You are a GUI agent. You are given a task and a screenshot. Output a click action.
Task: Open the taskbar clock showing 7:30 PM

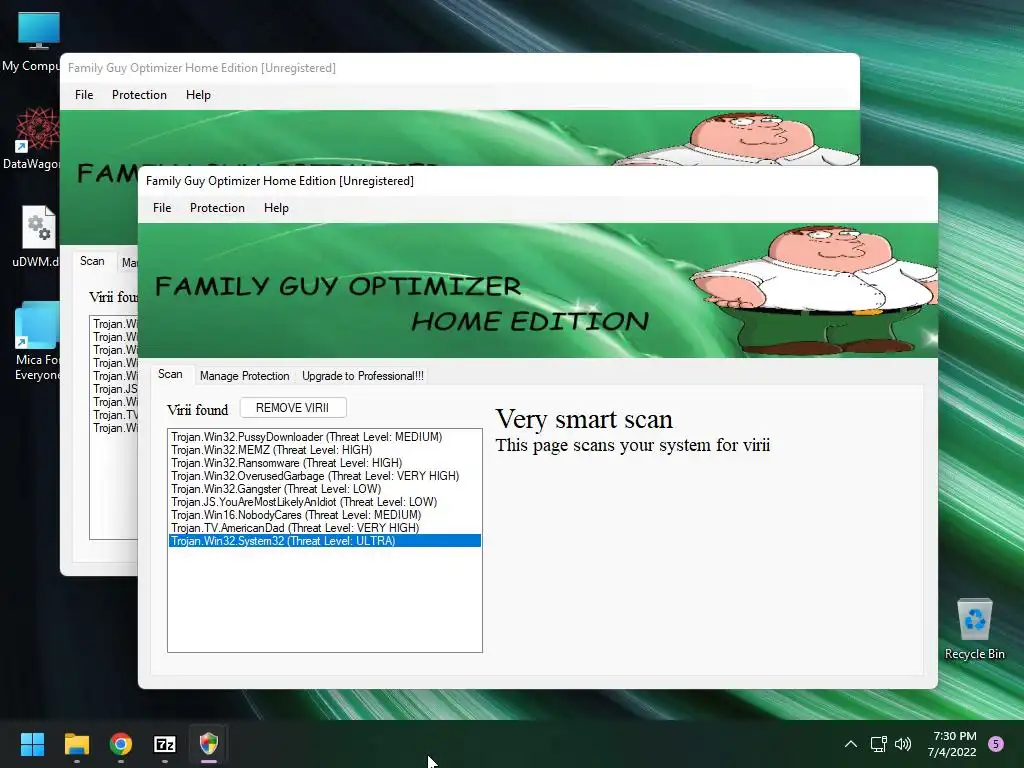coord(953,744)
